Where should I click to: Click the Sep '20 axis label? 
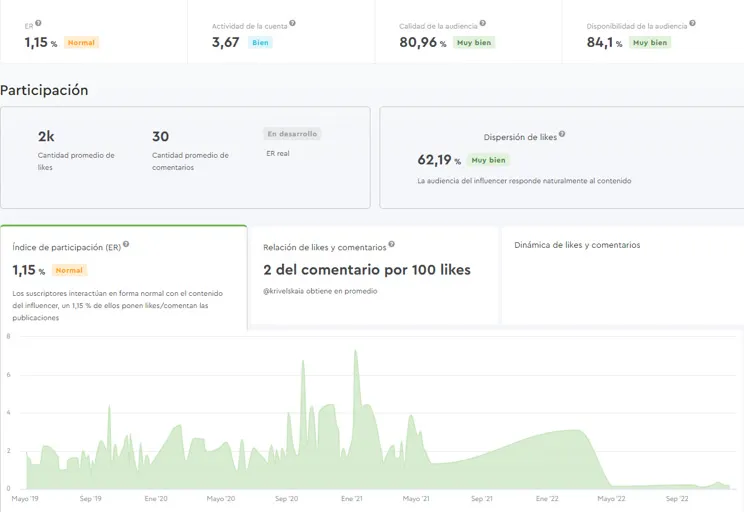tap(287, 499)
